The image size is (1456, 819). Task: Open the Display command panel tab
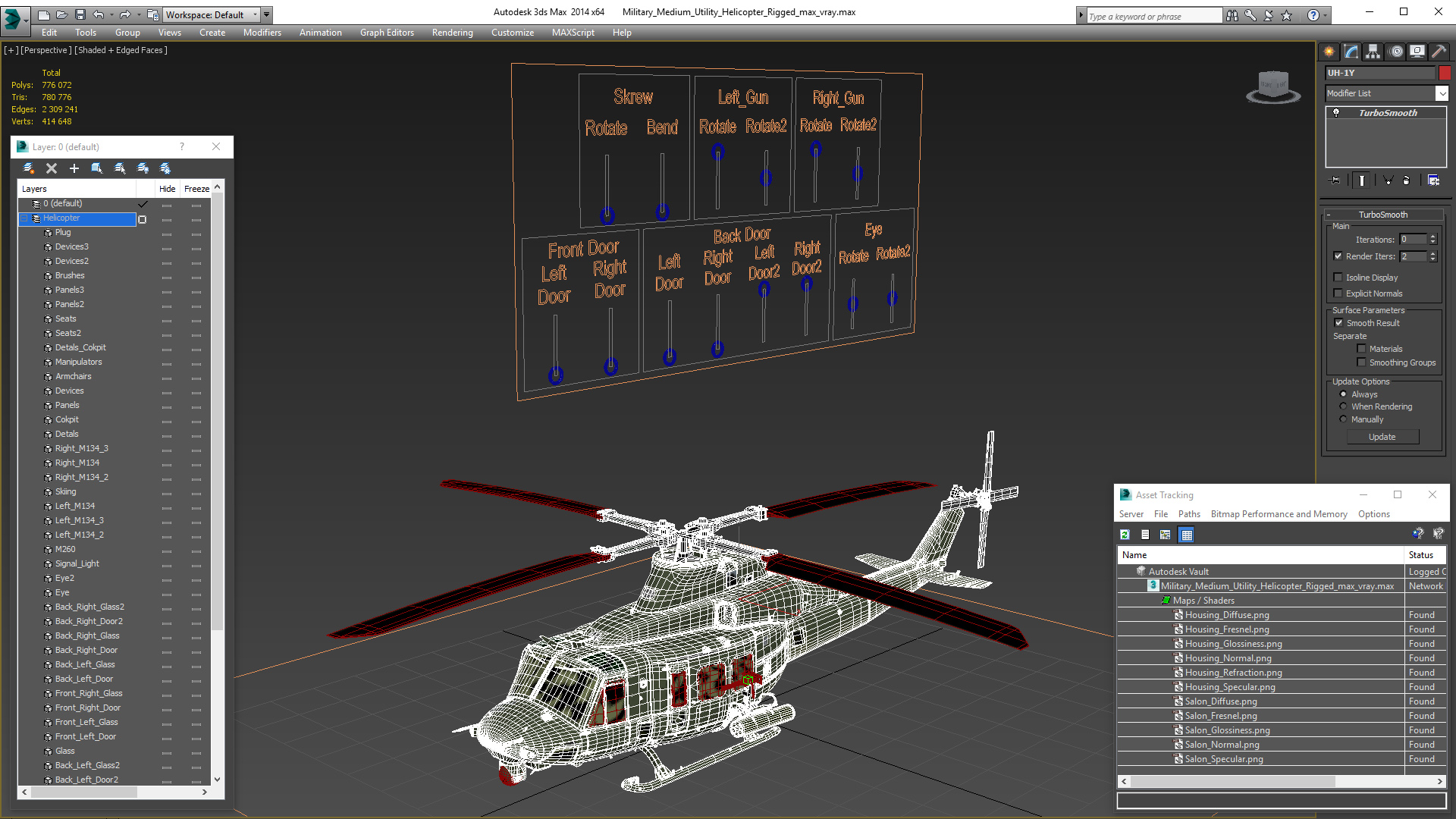pos(1417,52)
